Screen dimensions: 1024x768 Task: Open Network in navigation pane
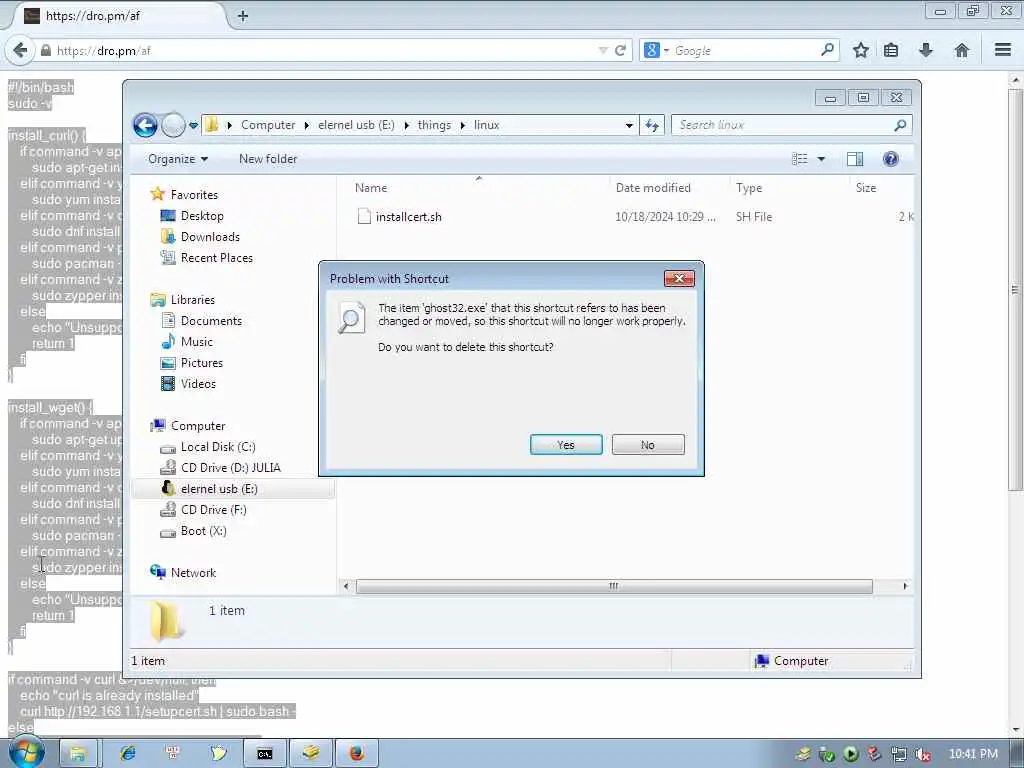pos(193,572)
